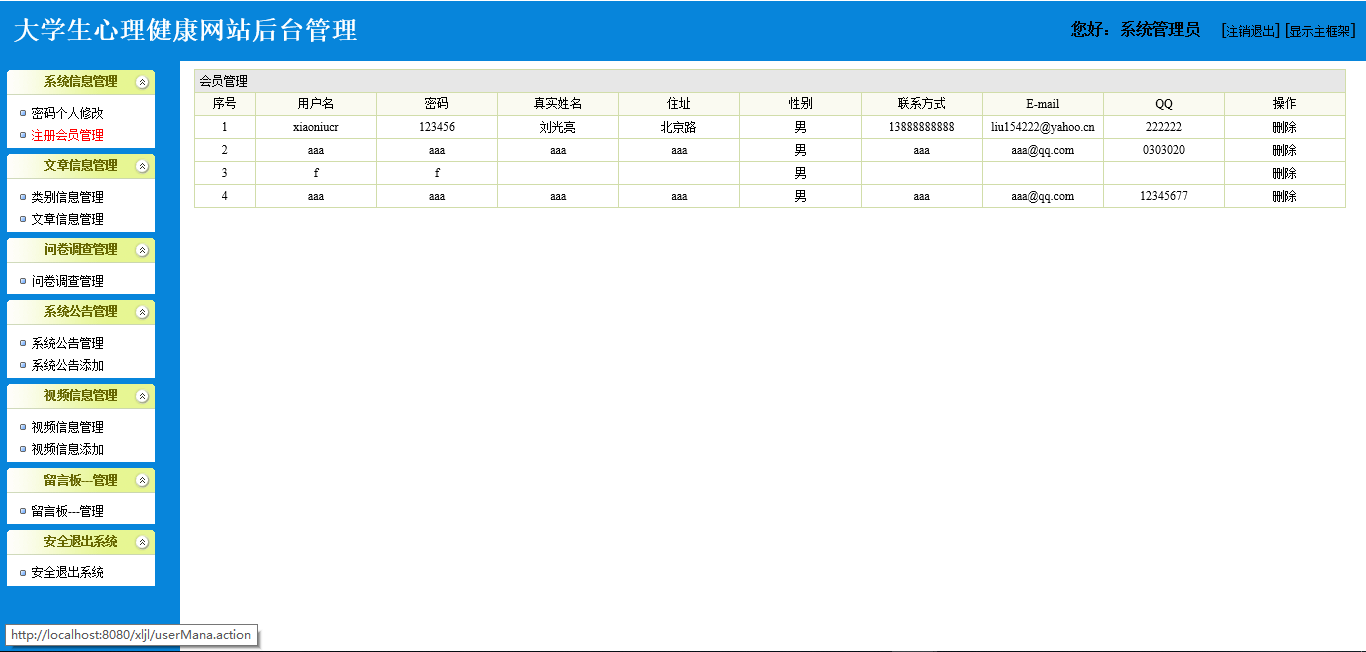Open 文章信息管理 link under article section

click(67, 219)
